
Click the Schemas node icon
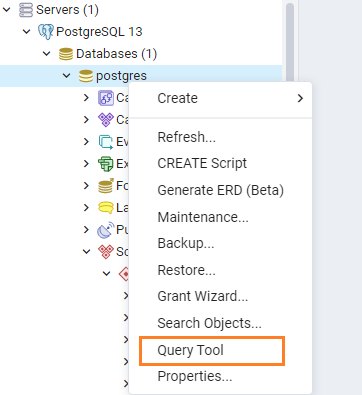click(x=106, y=252)
